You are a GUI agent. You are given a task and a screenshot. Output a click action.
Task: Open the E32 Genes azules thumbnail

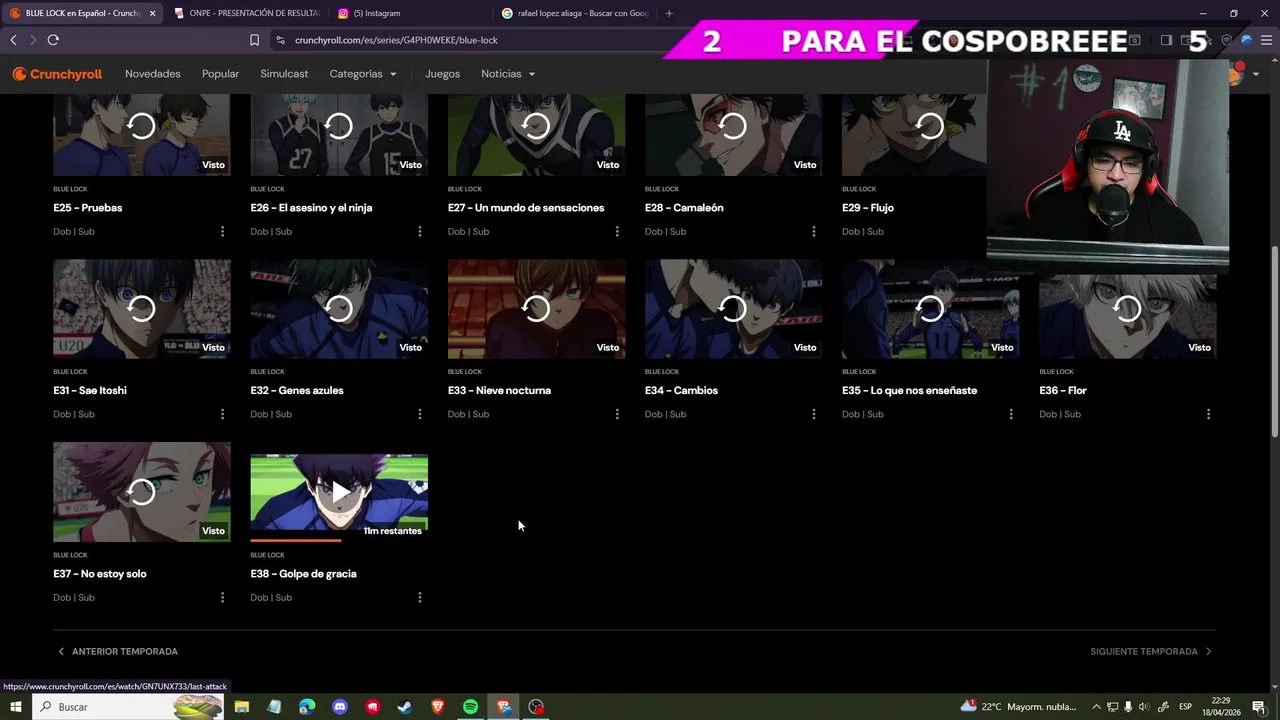click(339, 309)
